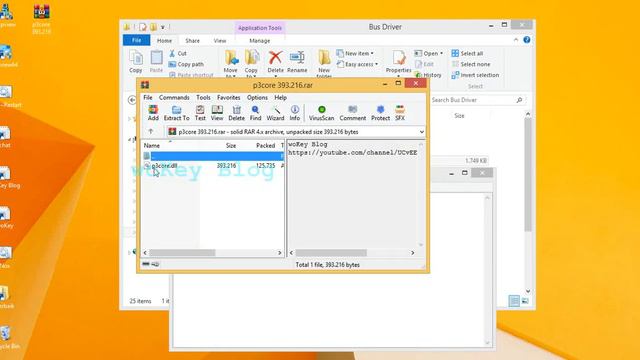Open the WinRAR Options menu
Viewport: 640px width, 360px height.
(x=257, y=98)
